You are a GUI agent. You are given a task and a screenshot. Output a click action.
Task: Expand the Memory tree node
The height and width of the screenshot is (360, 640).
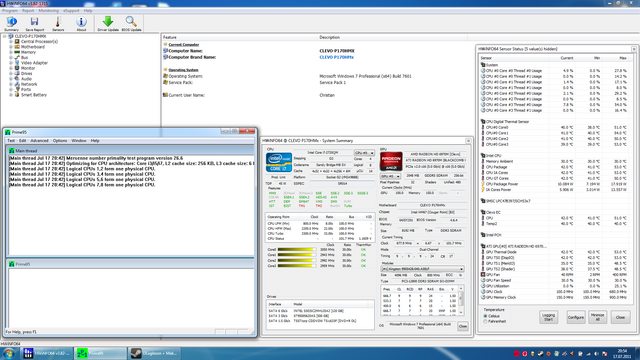click(11, 52)
